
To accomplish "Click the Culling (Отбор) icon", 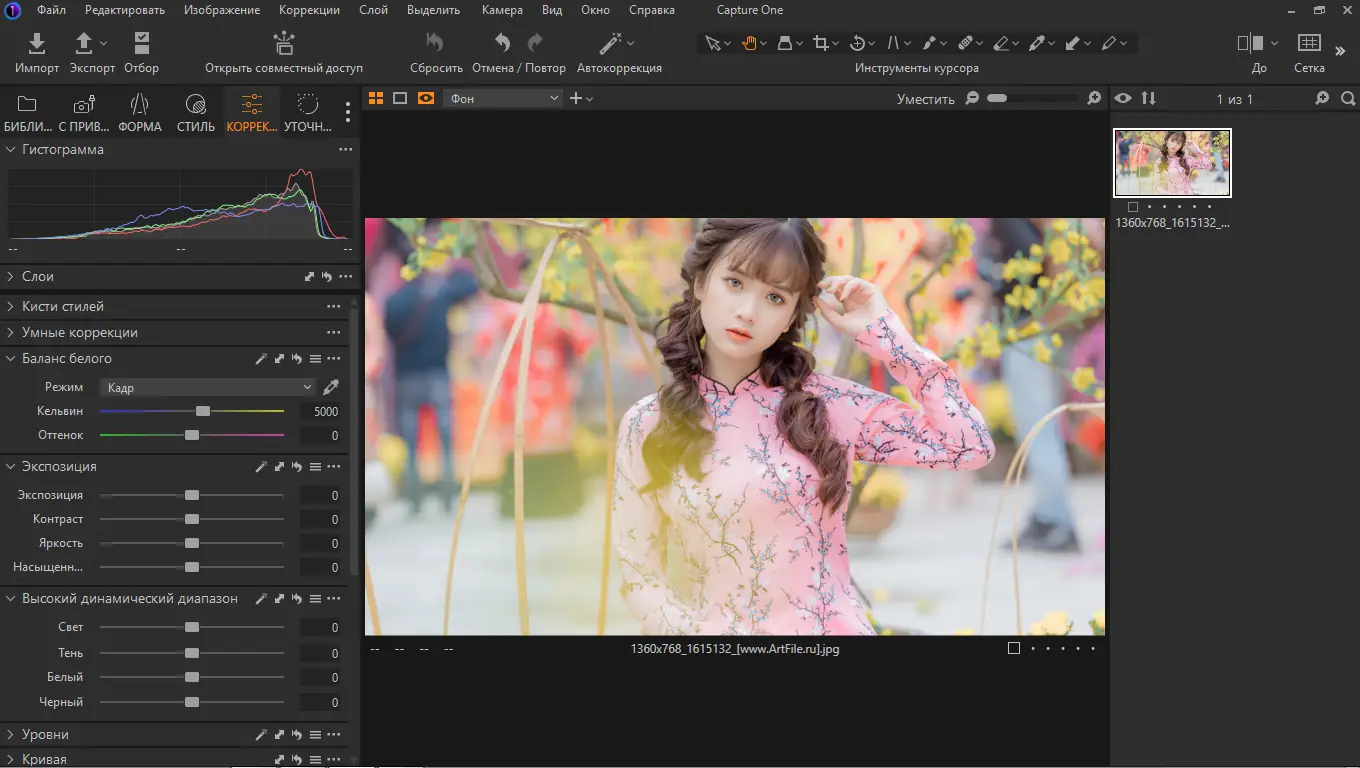I will [141, 44].
